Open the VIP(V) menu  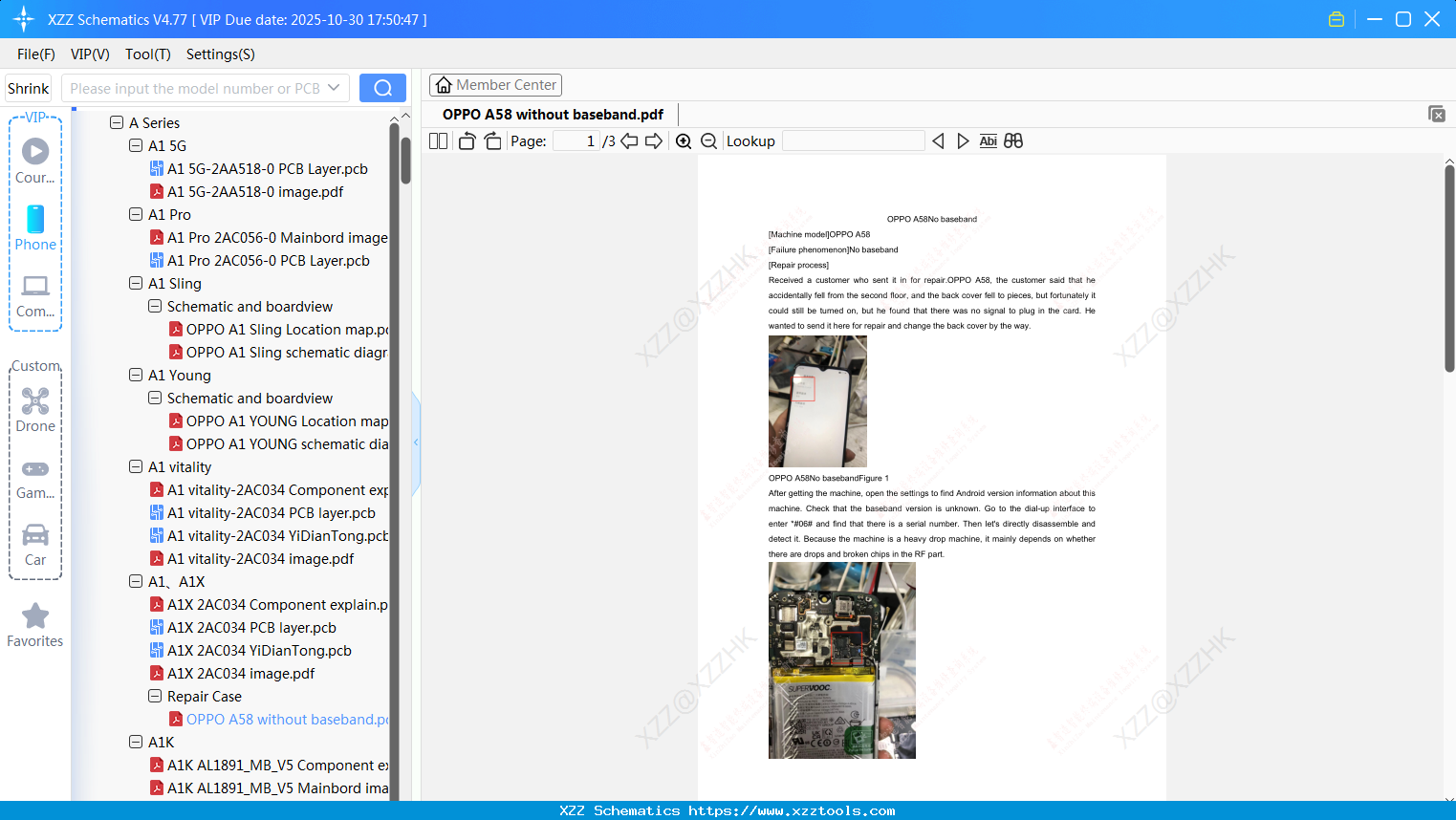tap(90, 54)
